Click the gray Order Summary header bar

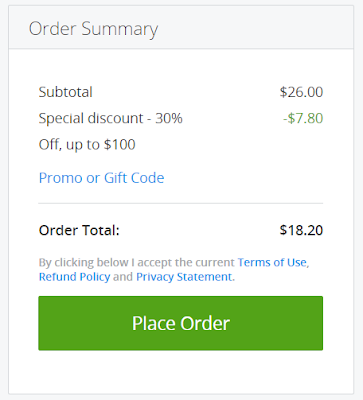(181, 27)
